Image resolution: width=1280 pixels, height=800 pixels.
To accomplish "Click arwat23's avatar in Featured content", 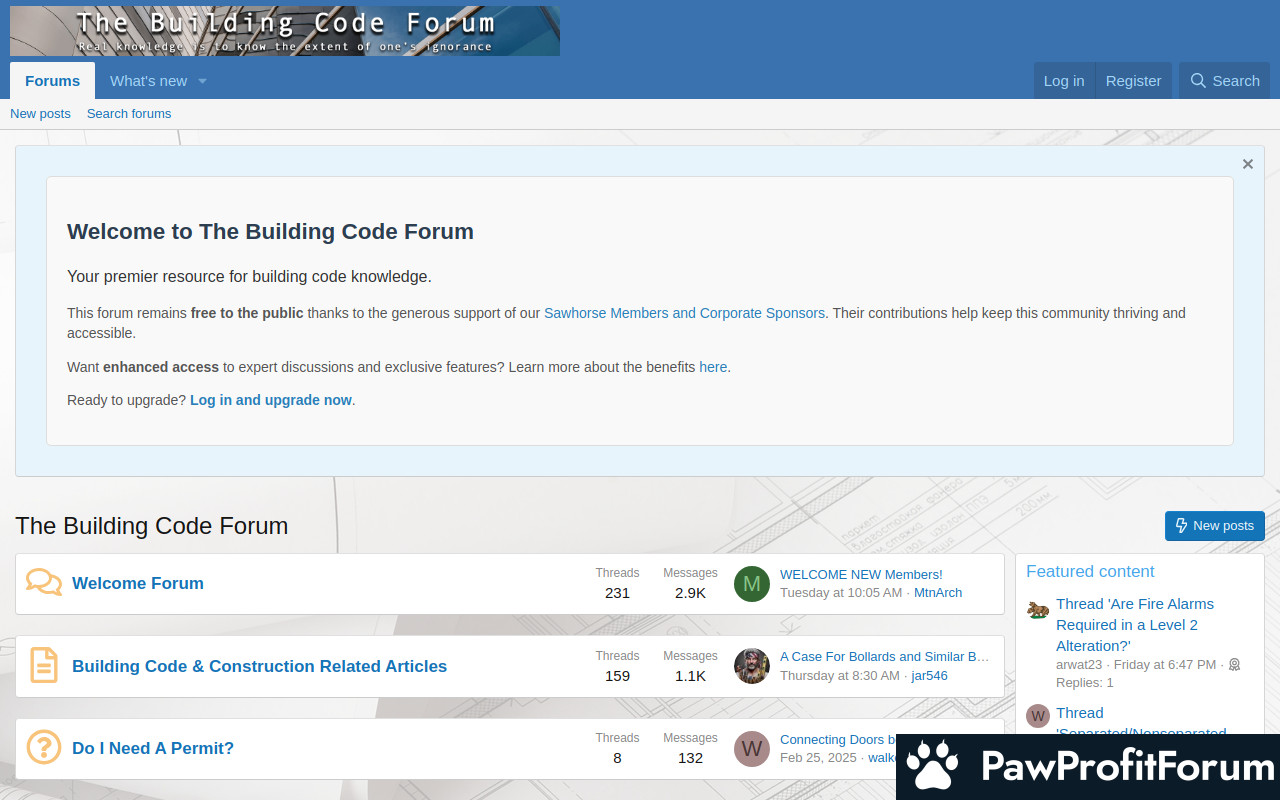I will click(1038, 609).
